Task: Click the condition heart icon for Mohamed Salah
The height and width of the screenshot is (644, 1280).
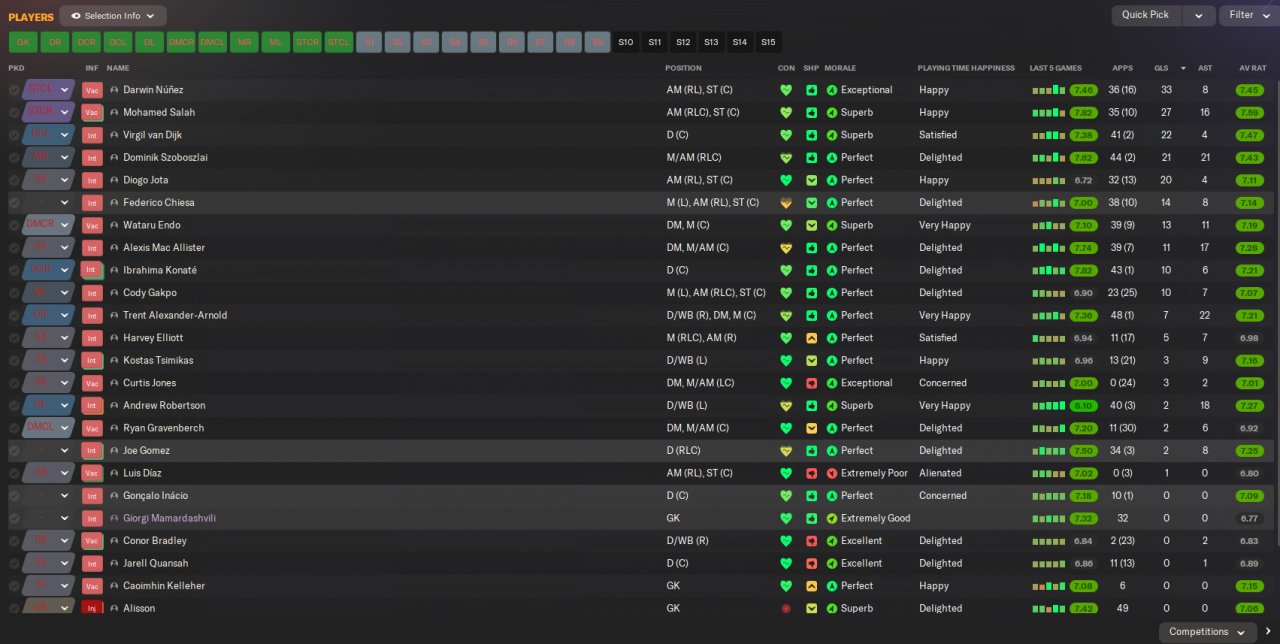Action: point(786,112)
